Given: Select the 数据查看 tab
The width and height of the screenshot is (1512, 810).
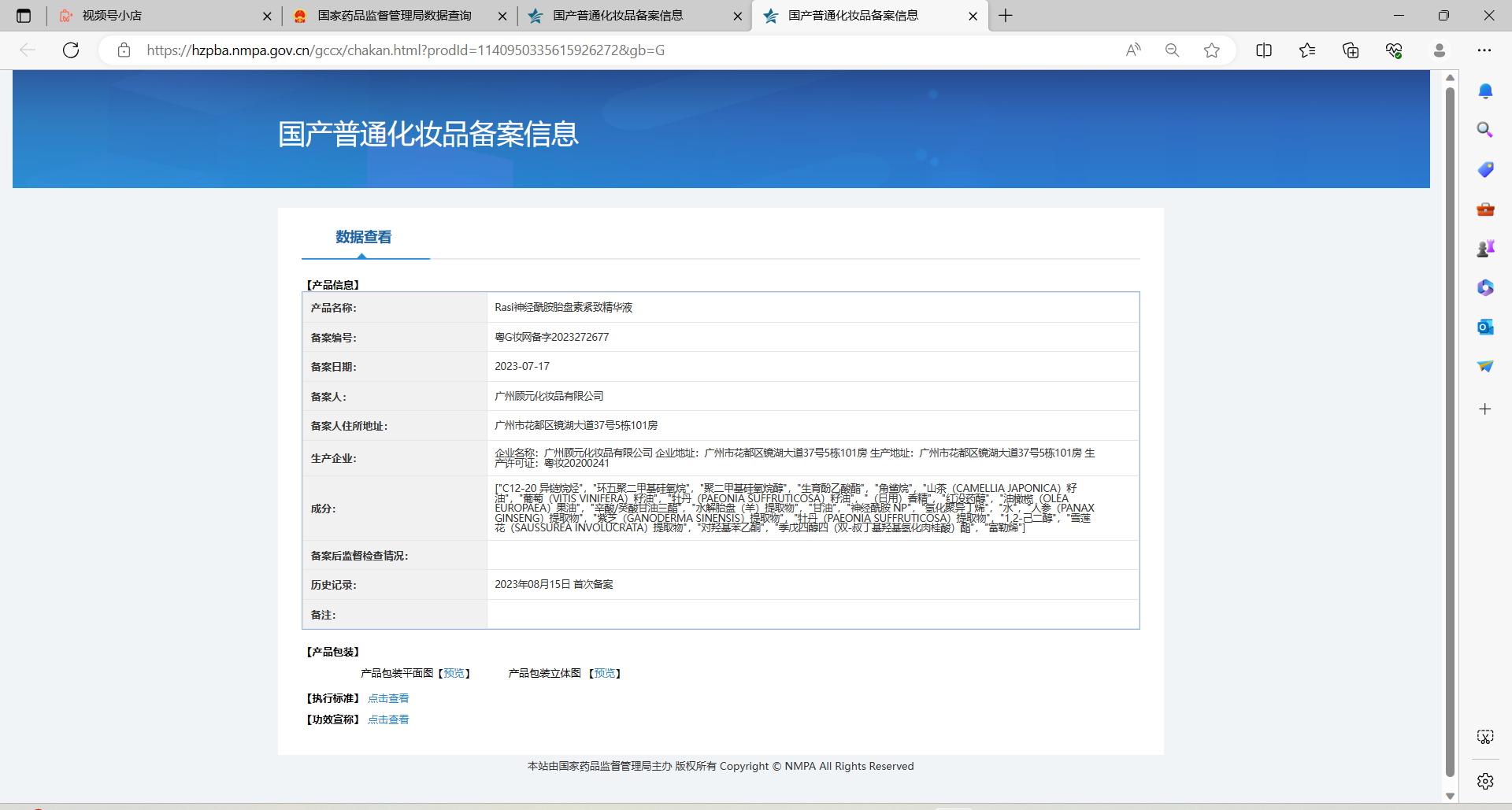Looking at the screenshot, I should 363,237.
